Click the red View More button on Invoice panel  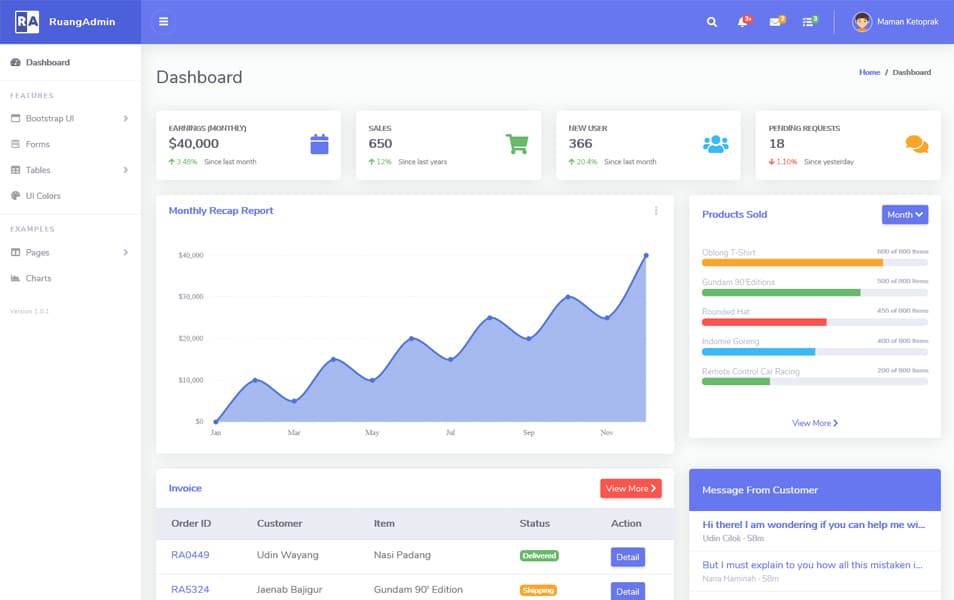pyautogui.click(x=630, y=488)
